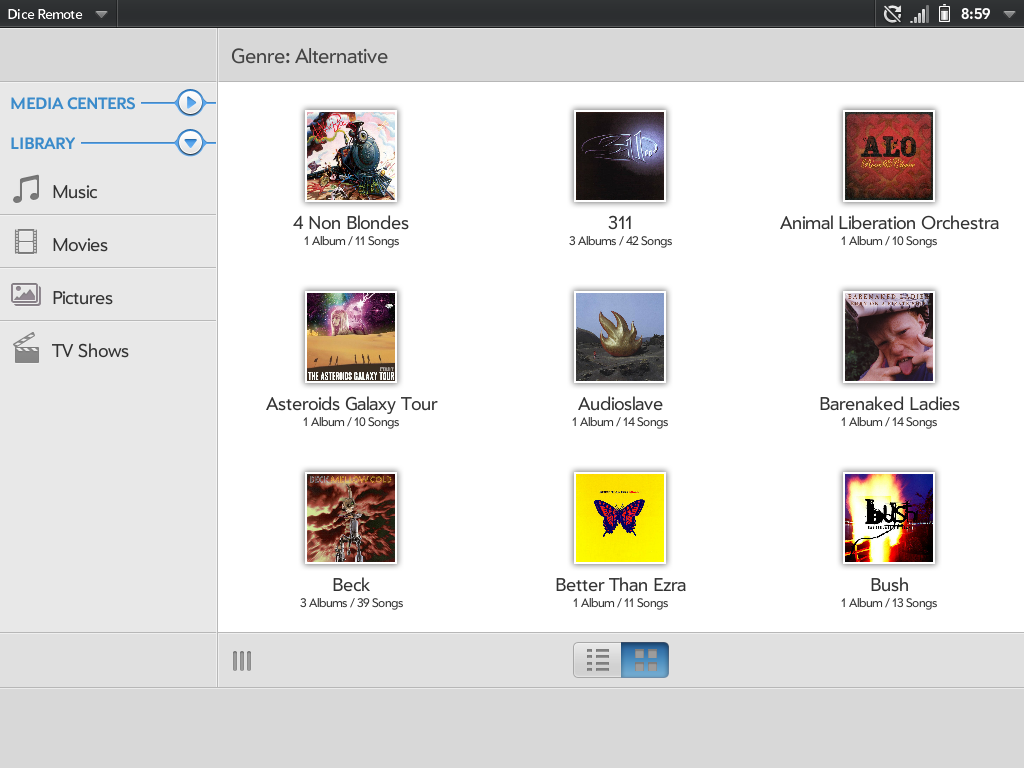Grab the panel drag handle icon
Viewport: 1024px width, 768px height.
[x=242, y=661]
